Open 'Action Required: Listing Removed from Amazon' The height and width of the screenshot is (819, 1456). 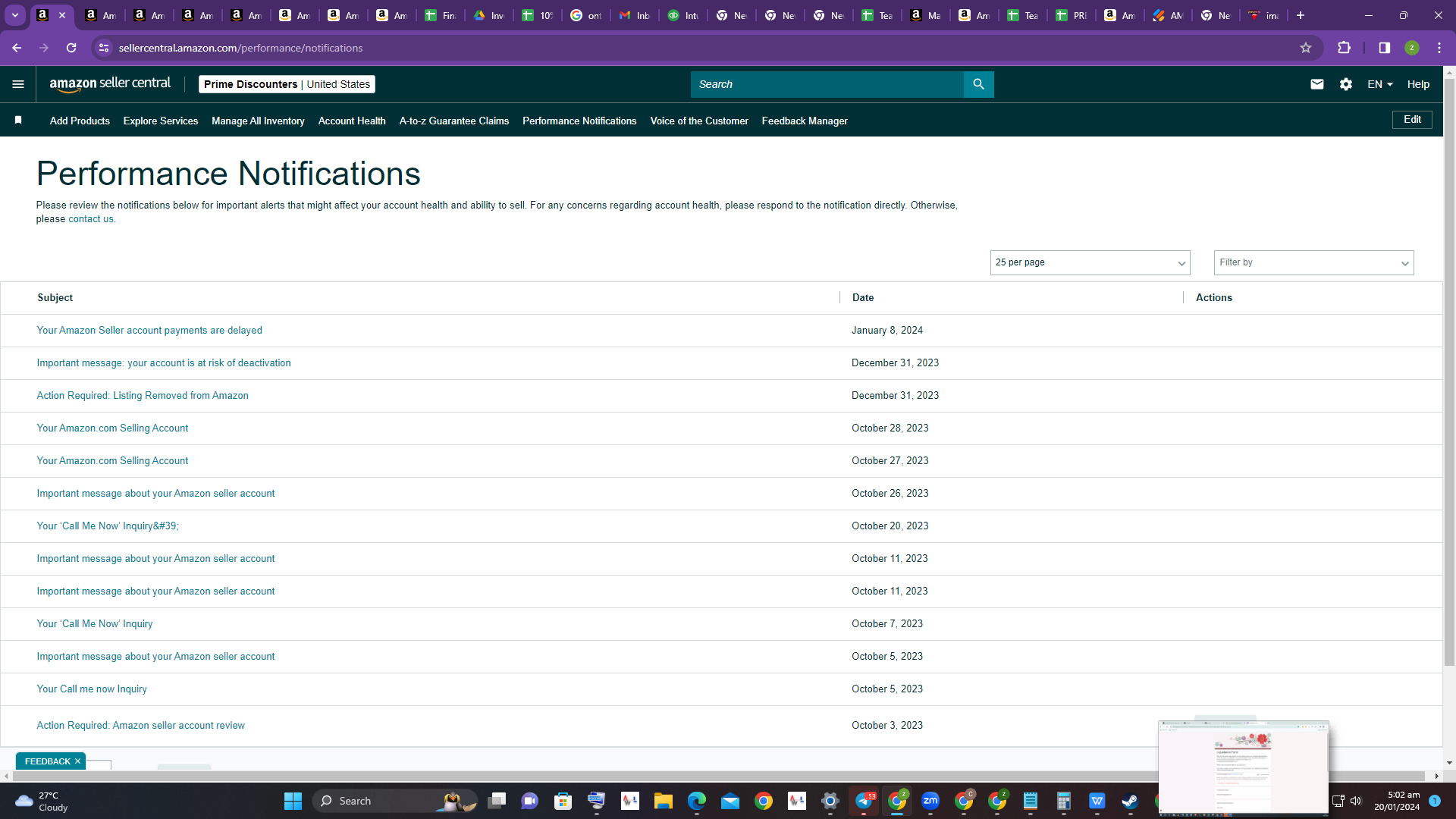(143, 396)
